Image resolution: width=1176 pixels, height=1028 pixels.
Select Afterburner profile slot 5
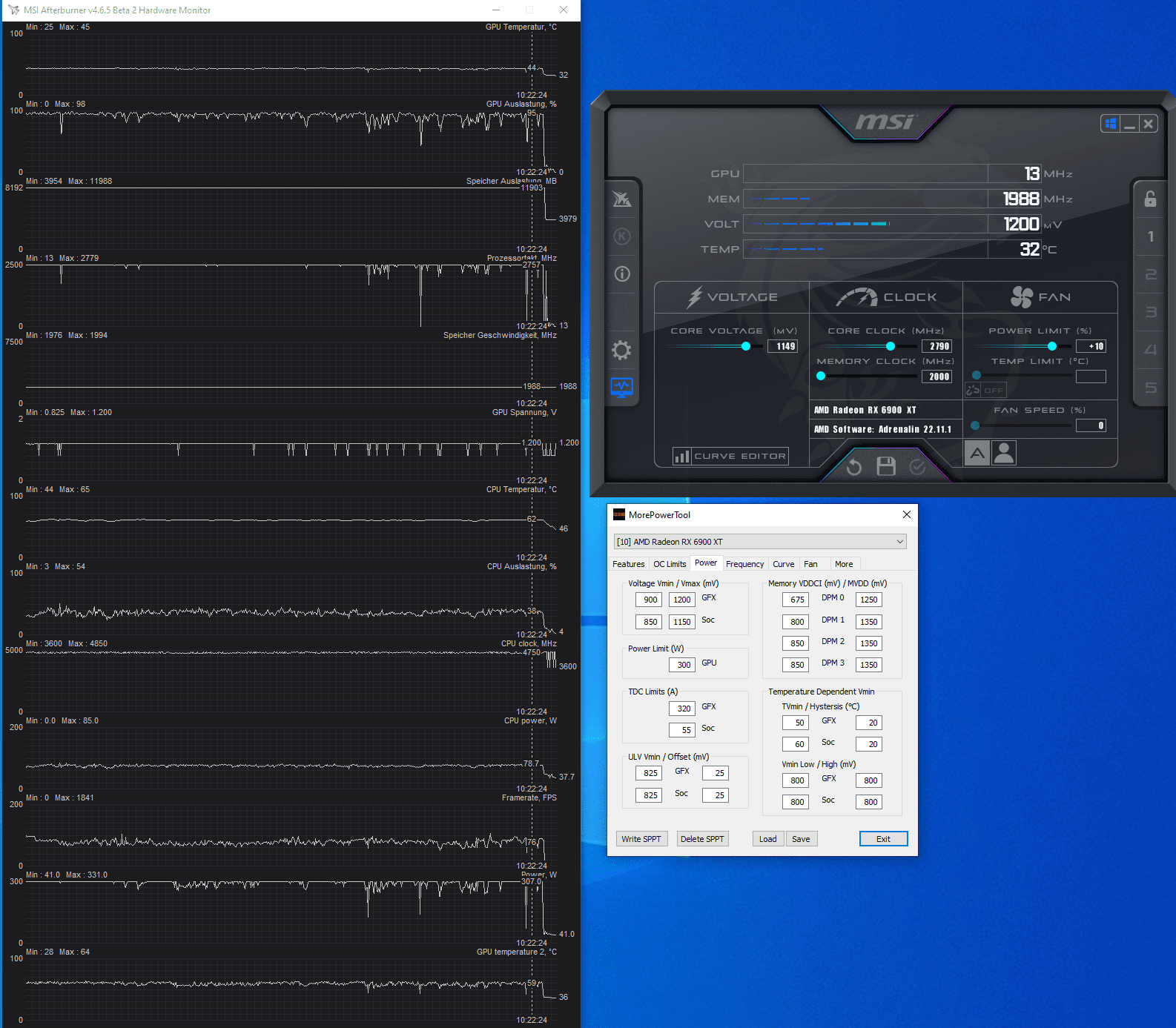click(1150, 387)
